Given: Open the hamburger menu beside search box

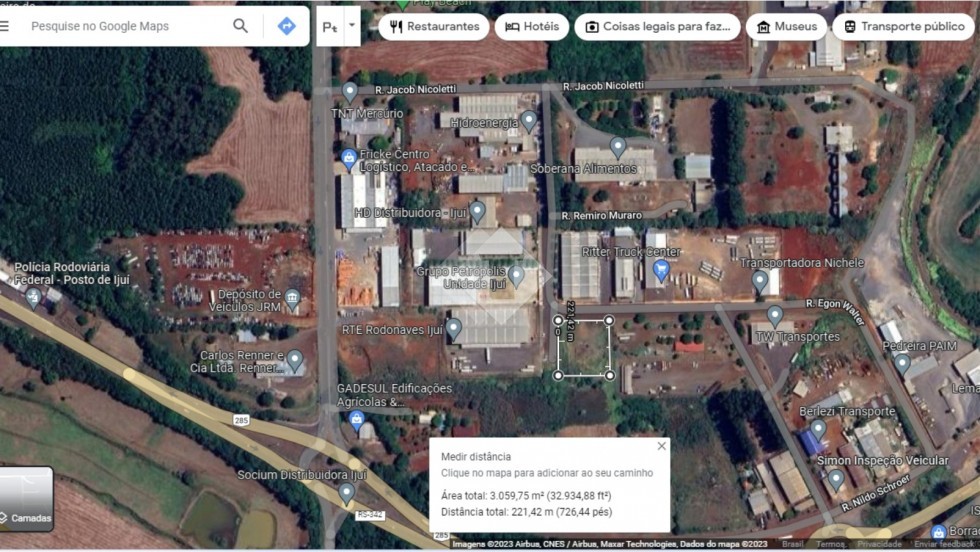Looking at the screenshot, I should 4,26.
